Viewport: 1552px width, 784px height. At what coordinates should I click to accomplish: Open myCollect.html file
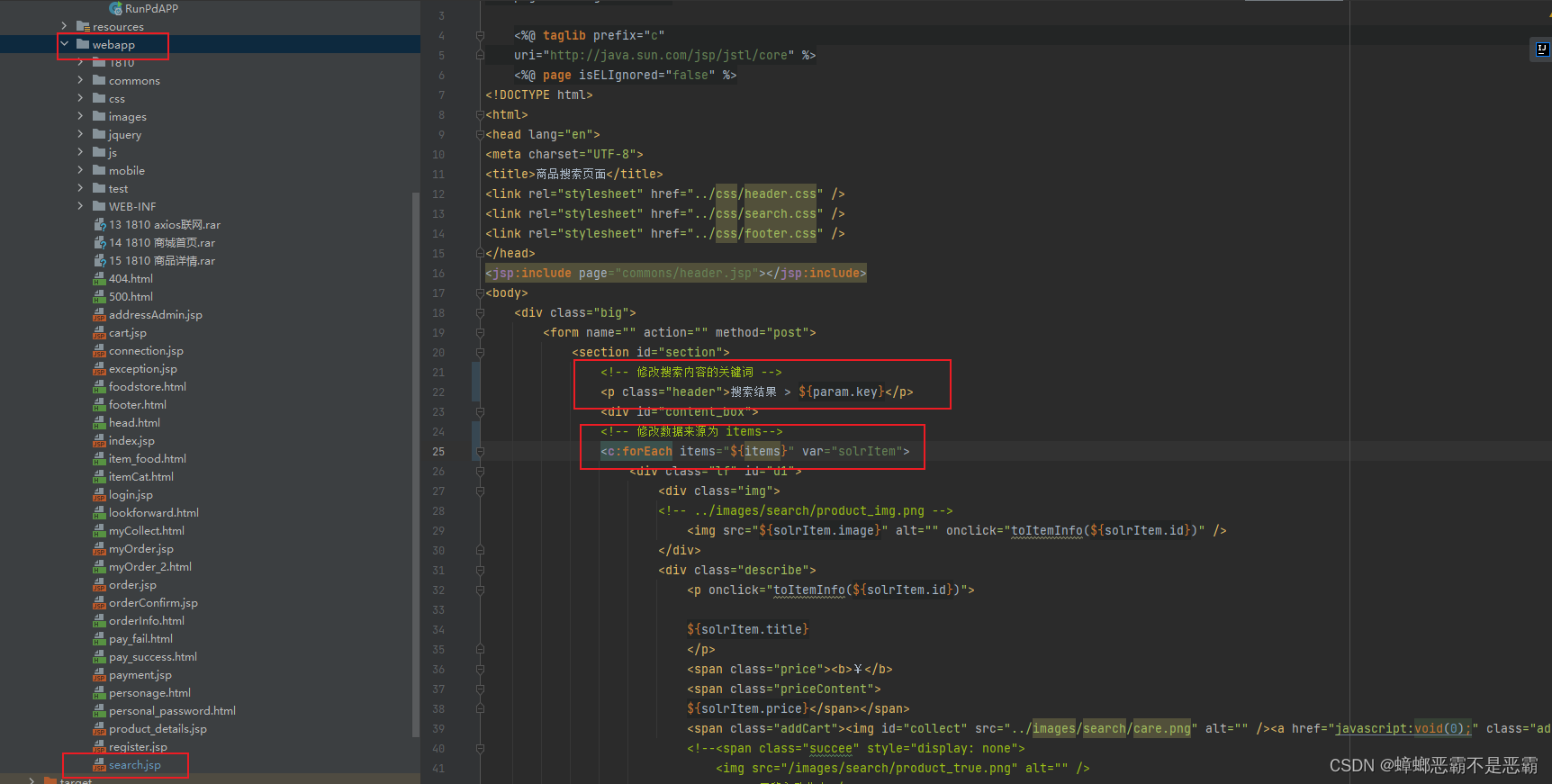(x=147, y=530)
